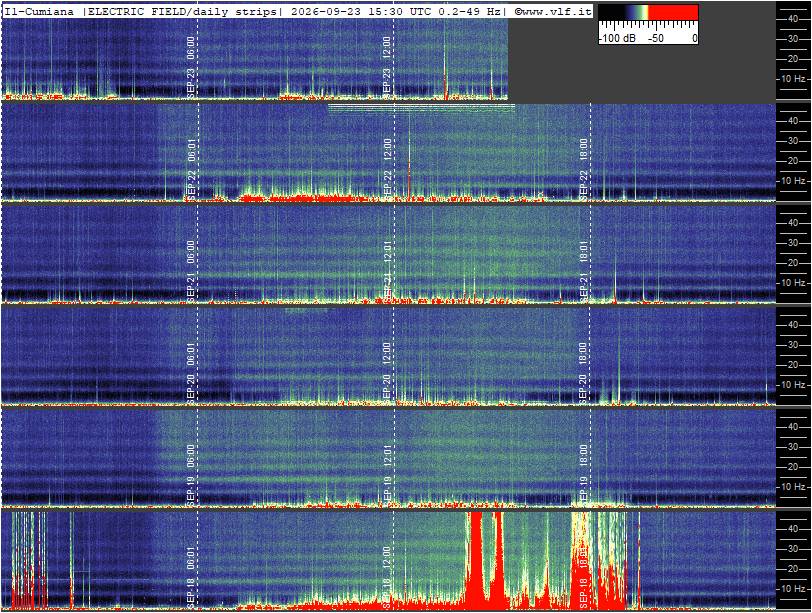Click the 12:01 marker on SEP-19 strip
The height and width of the screenshot is (613, 812).
387,455
